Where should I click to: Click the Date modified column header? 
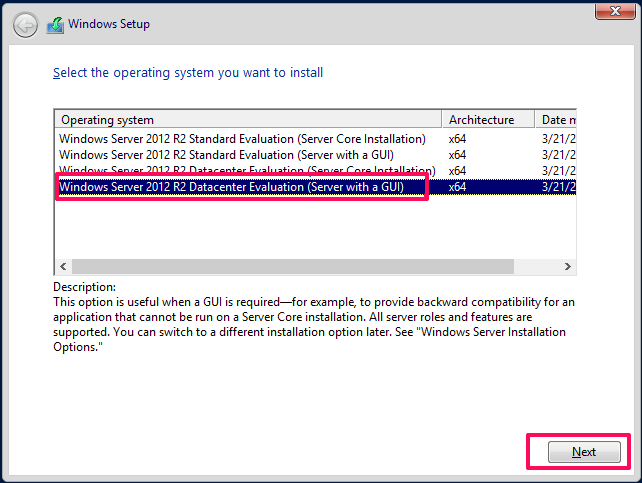pyautogui.click(x=556, y=120)
